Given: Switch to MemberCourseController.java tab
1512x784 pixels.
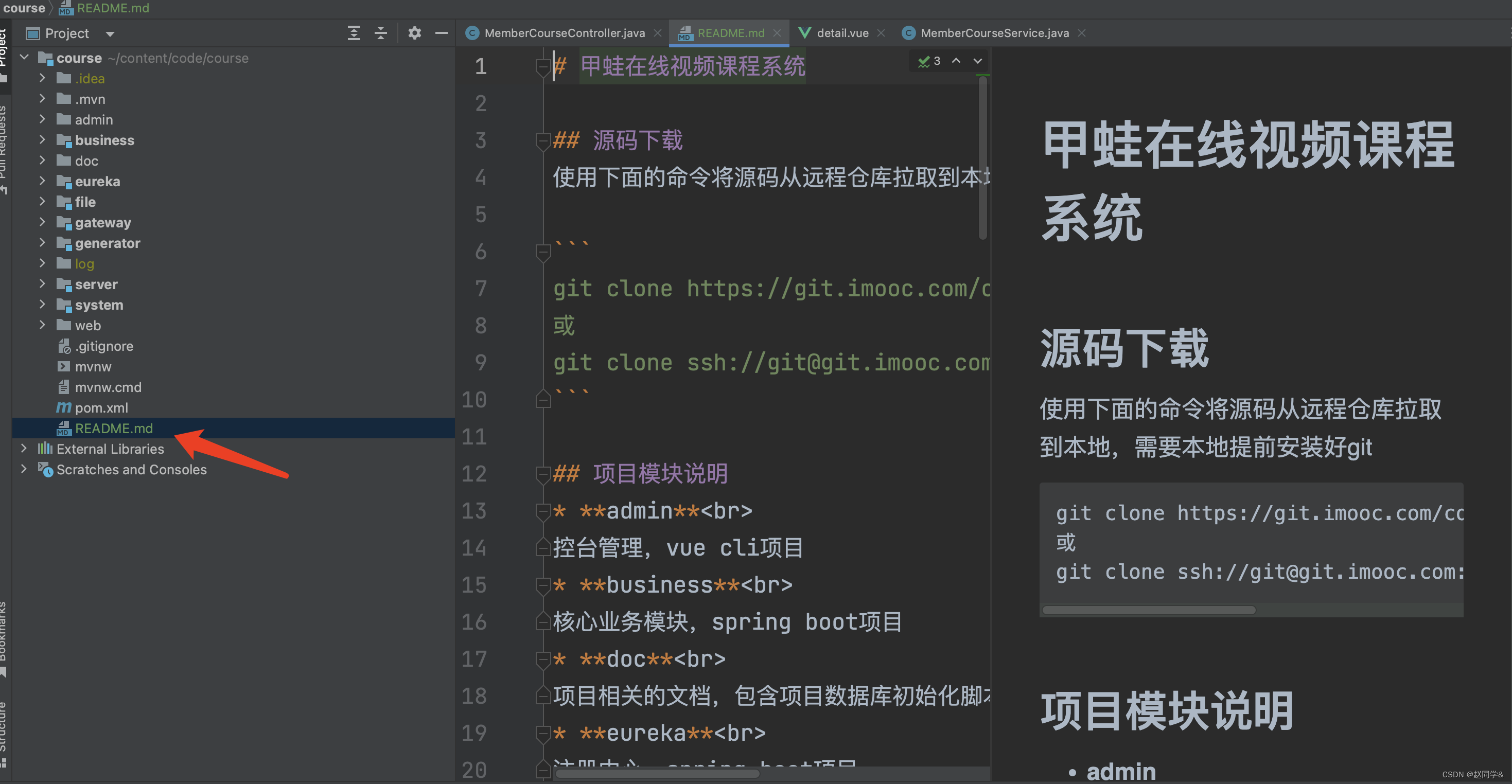Looking at the screenshot, I should [x=564, y=33].
